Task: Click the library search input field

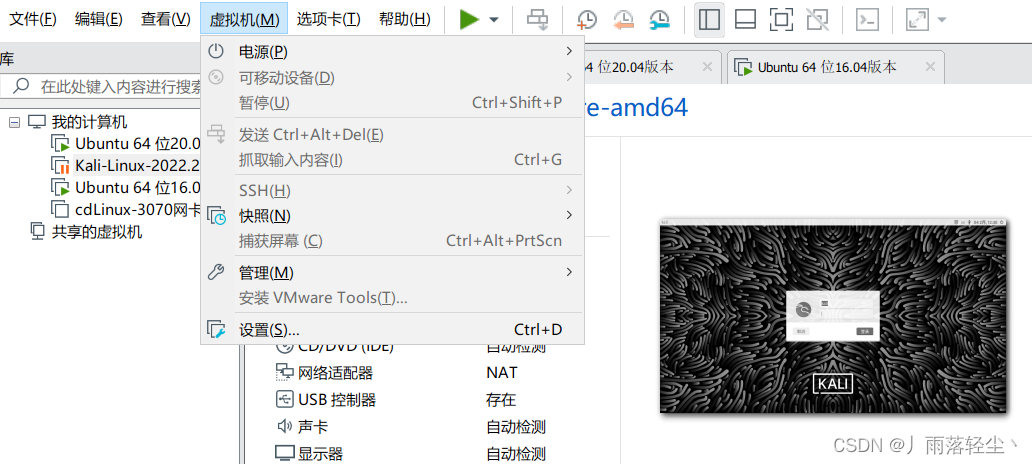Action: tap(102, 86)
